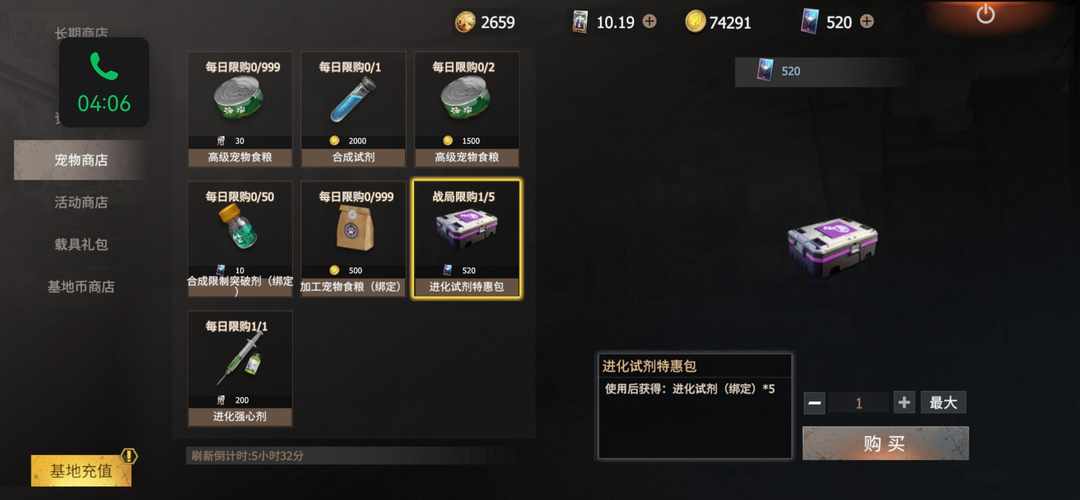The height and width of the screenshot is (500, 1080).
Task: Click the gold coin icon next to 74291
Action: pyautogui.click(x=696, y=21)
